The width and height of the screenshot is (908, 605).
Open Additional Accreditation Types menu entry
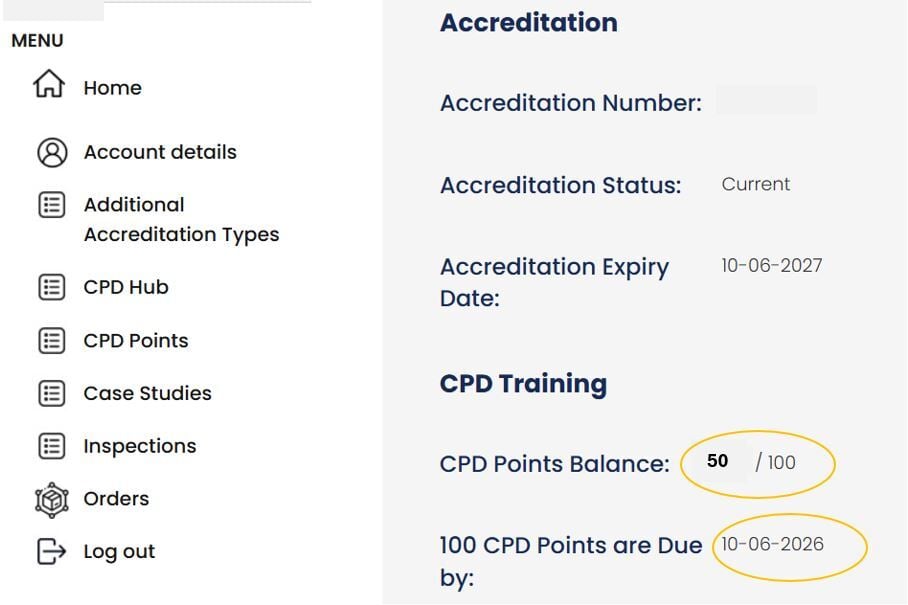pos(181,219)
